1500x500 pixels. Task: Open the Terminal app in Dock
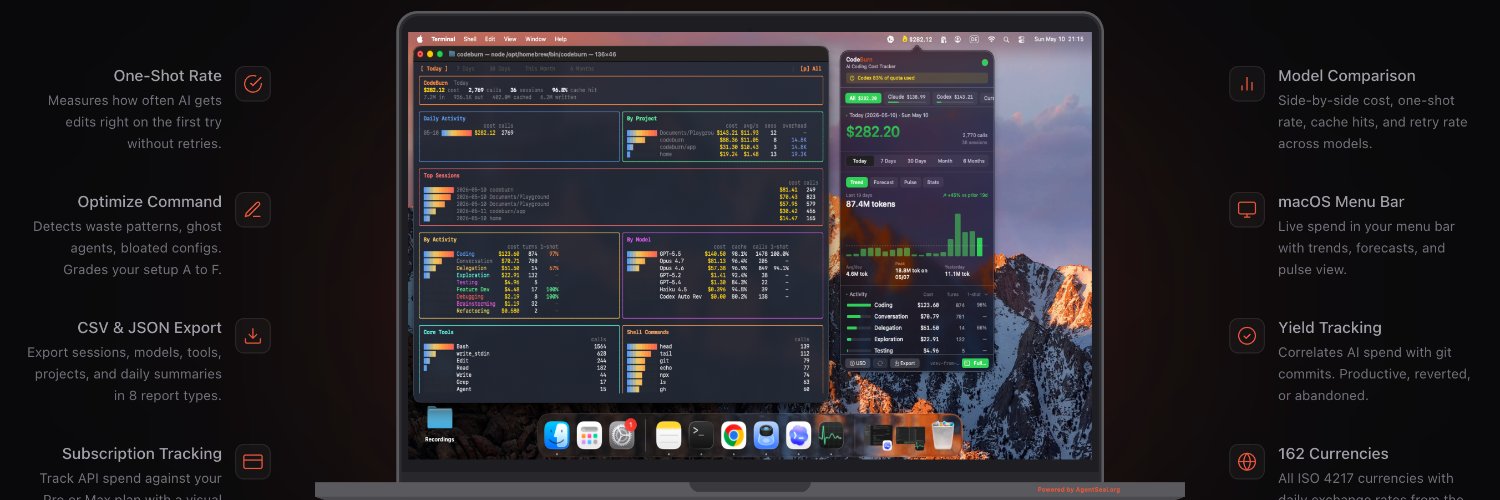coord(702,435)
